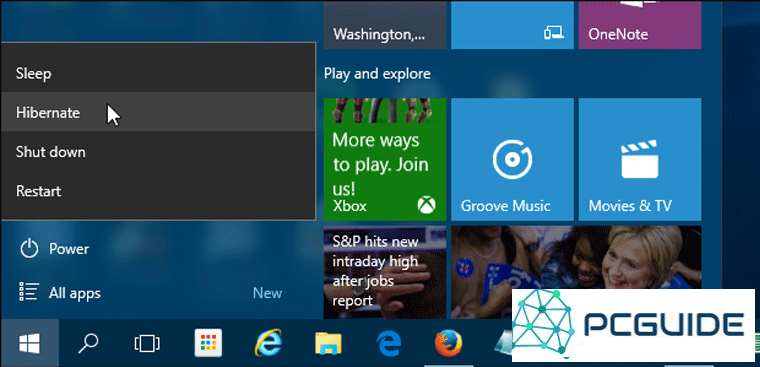
Task: Open the Washington weather tile
Action: [385, 24]
